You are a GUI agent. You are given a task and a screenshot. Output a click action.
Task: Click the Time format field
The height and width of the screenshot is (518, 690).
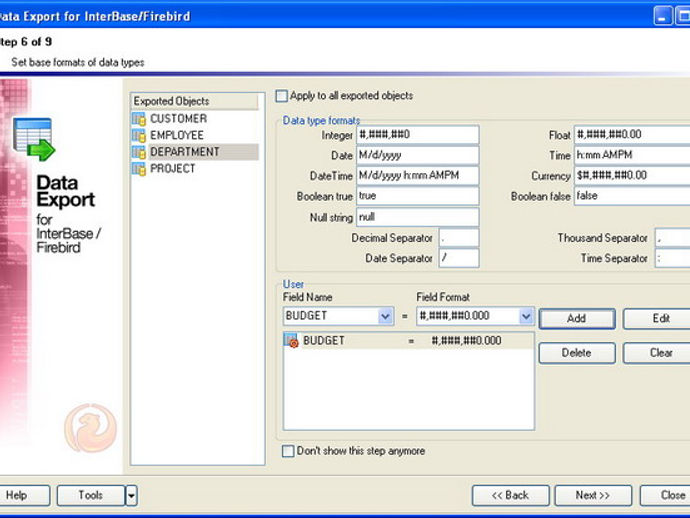point(632,155)
